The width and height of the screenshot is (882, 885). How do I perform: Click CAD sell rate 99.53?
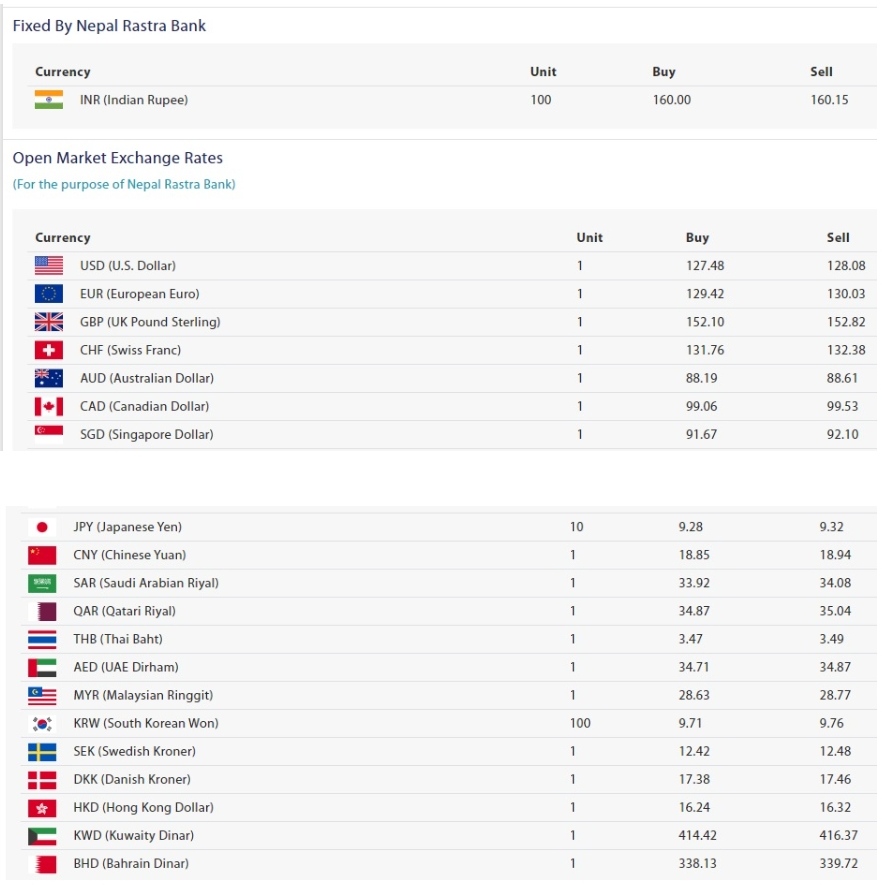coord(842,406)
